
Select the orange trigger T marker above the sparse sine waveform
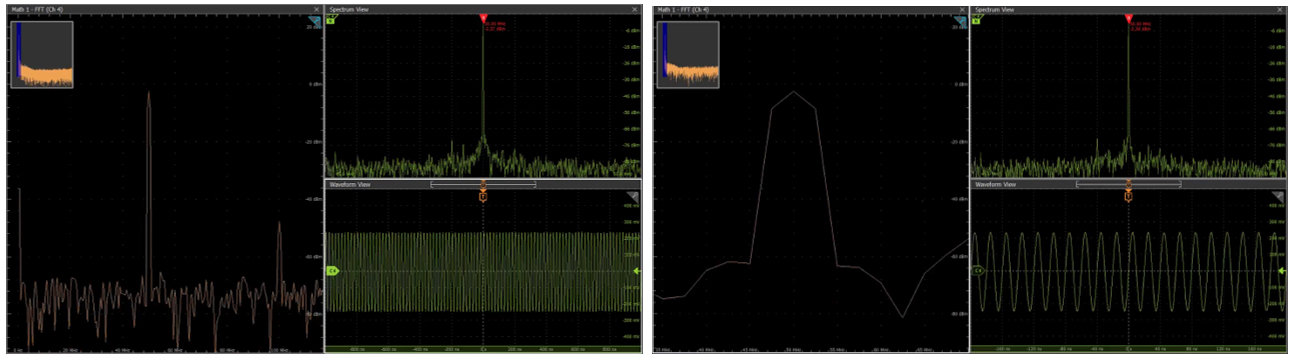click(x=1128, y=195)
